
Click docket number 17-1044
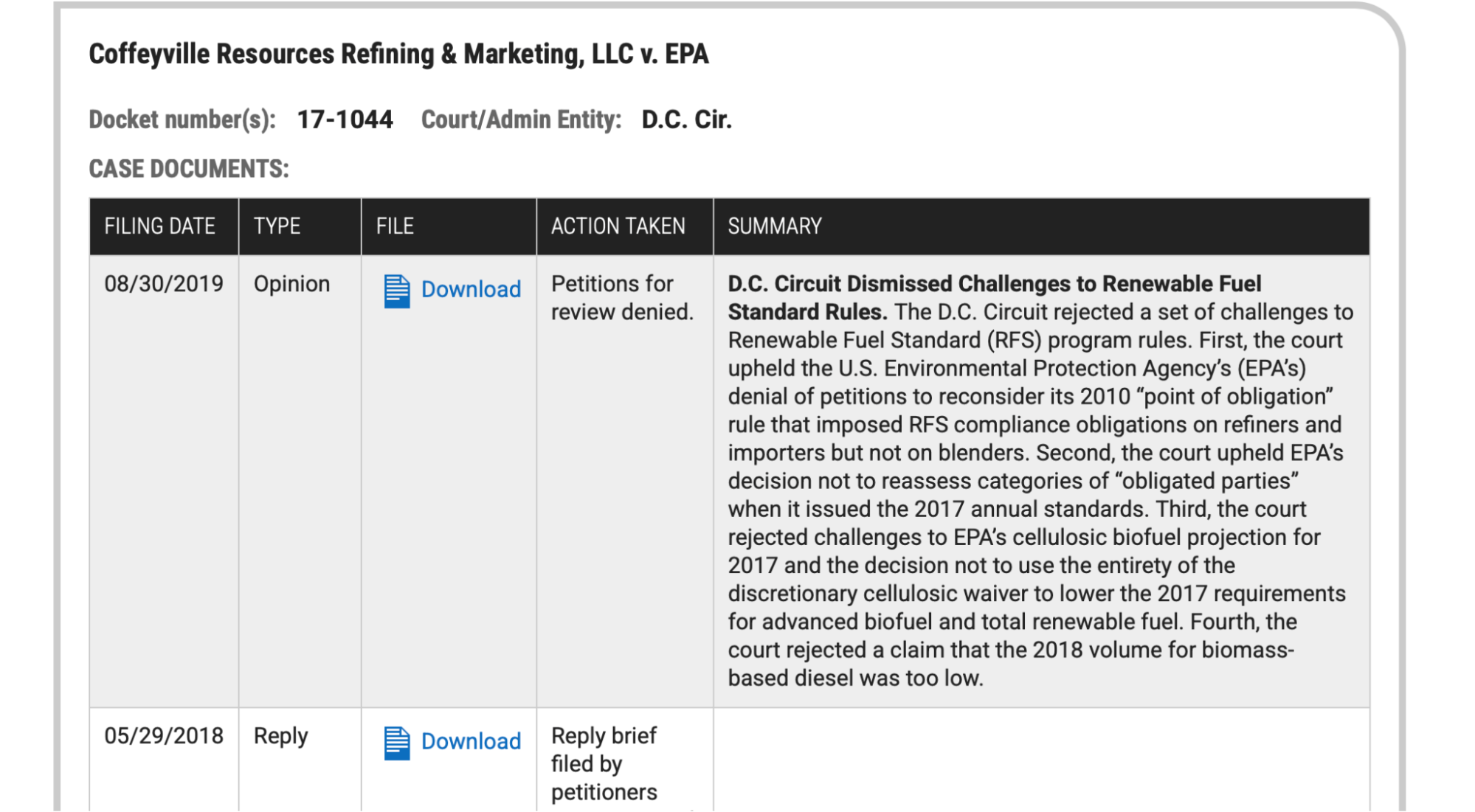coord(345,119)
